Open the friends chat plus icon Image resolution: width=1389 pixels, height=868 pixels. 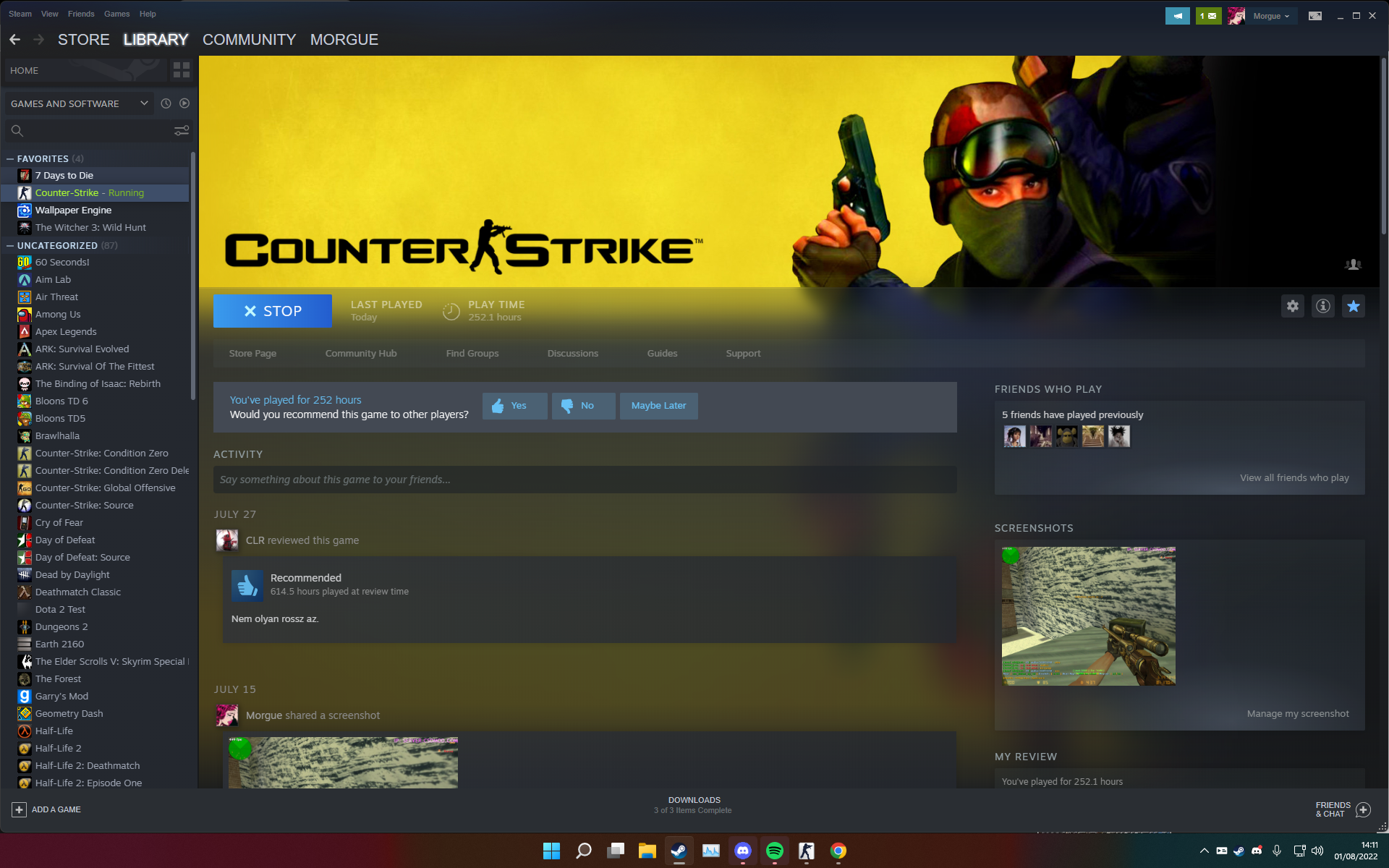coord(1363,809)
